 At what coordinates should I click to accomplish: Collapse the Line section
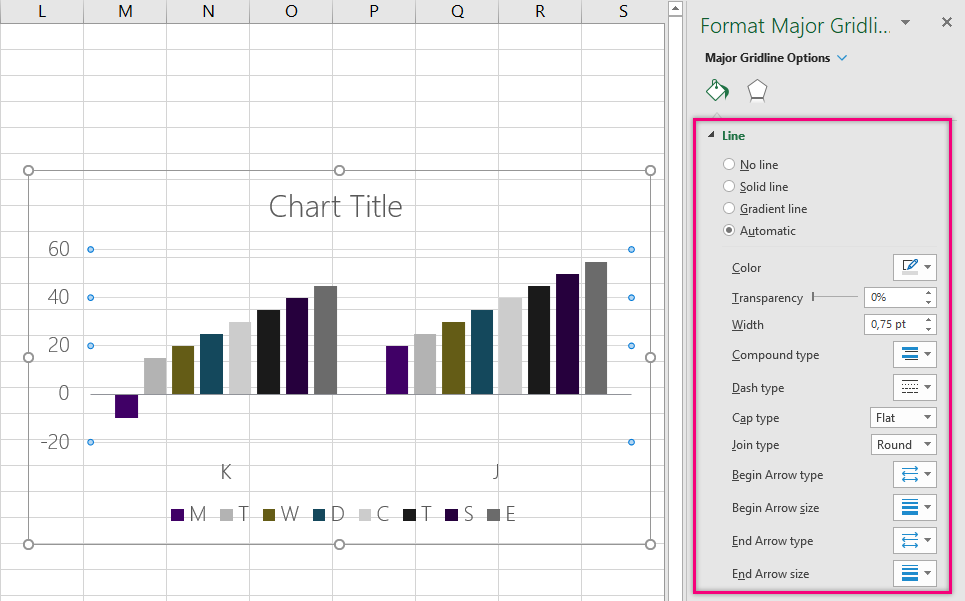(x=711, y=135)
